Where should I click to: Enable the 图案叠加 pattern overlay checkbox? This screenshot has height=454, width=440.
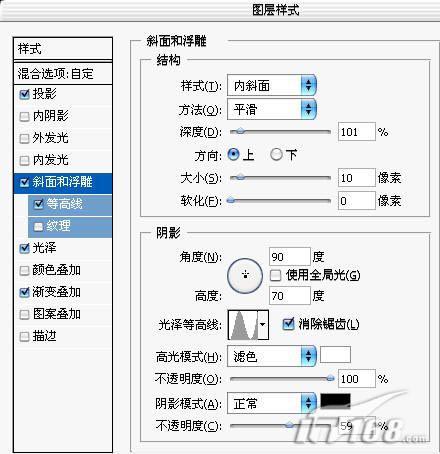click(24, 314)
